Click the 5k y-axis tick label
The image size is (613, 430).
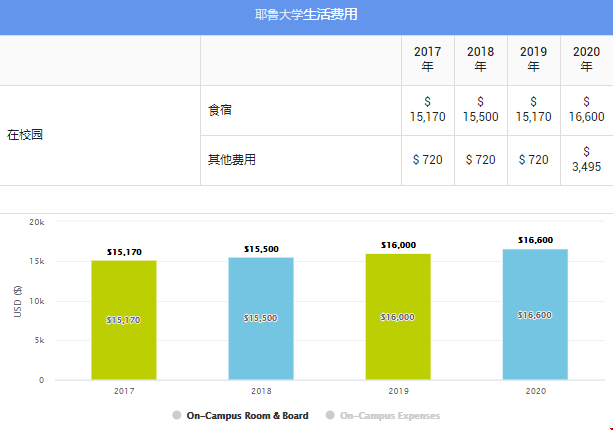pos(39,340)
